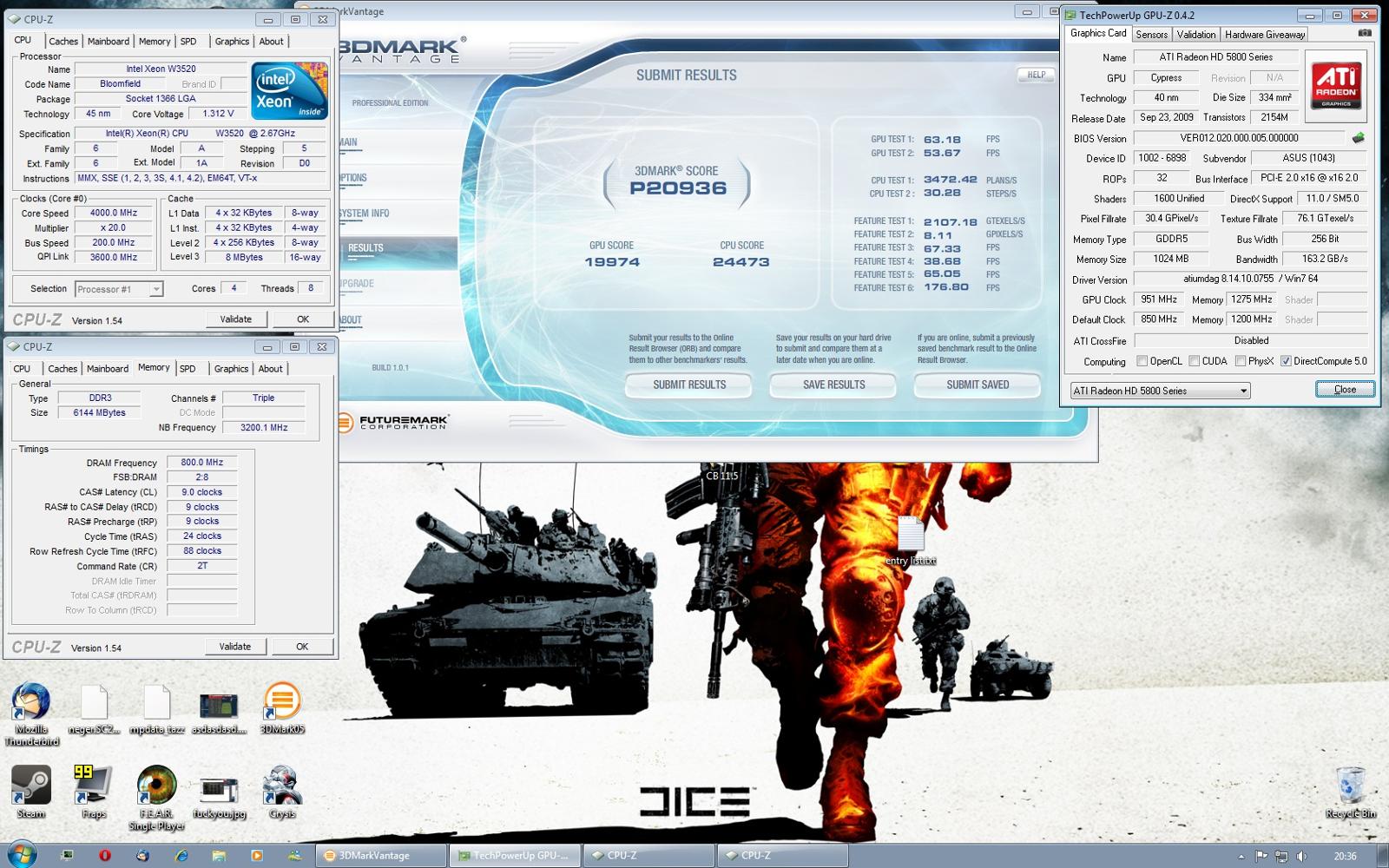Click Validate in the lower CPU-Z window
Image resolution: width=1389 pixels, height=868 pixels.
(x=235, y=647)
